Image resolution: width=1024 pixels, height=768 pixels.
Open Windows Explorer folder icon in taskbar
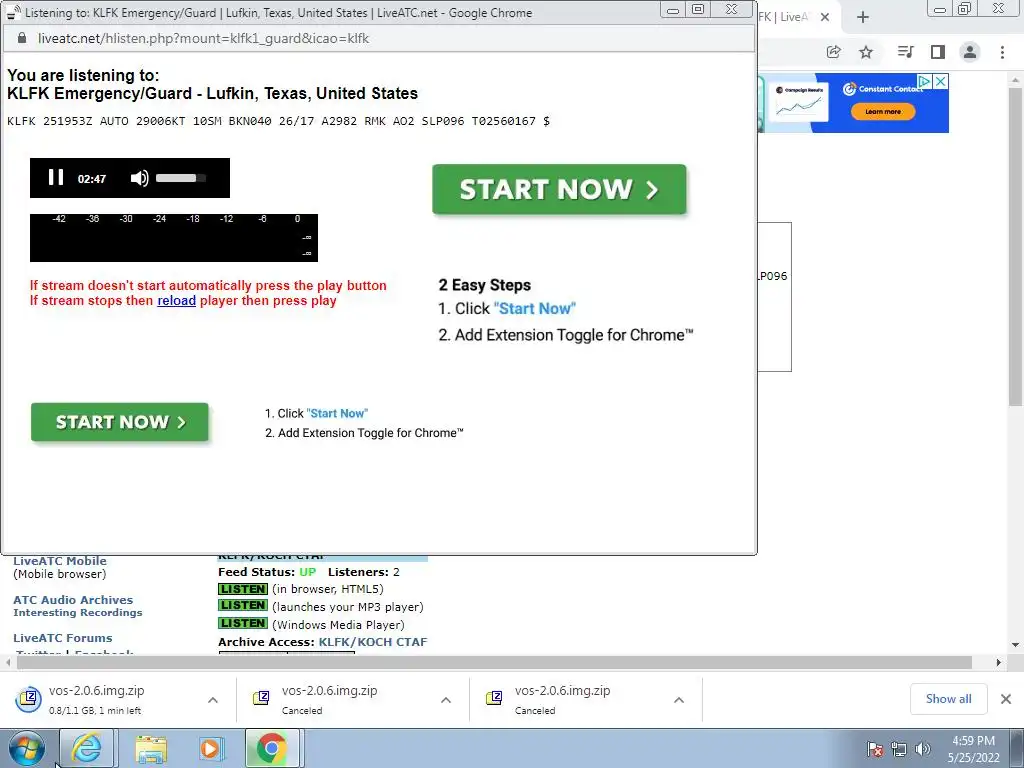(151, 748)
